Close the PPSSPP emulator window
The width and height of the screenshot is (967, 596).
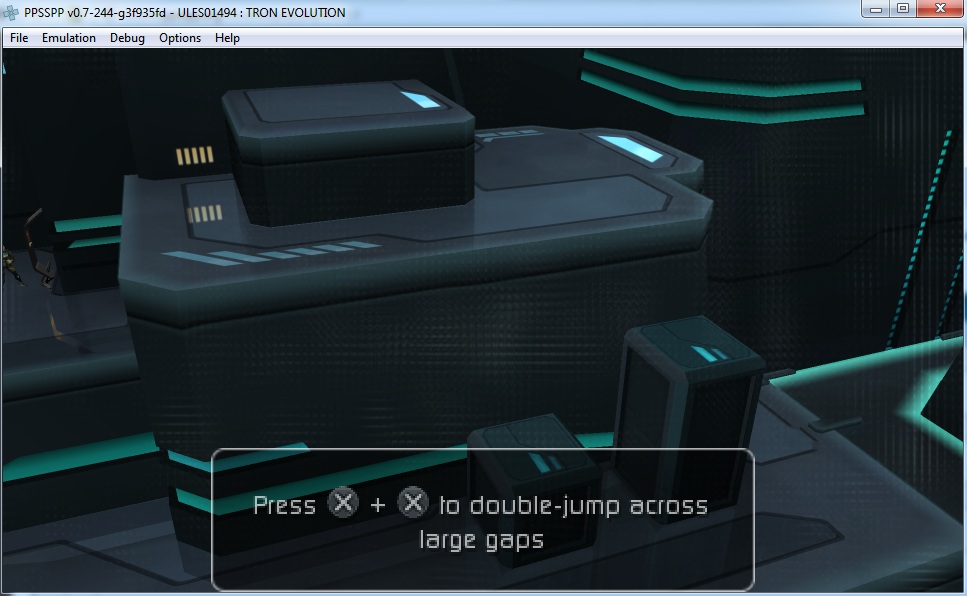coord(940,9)
